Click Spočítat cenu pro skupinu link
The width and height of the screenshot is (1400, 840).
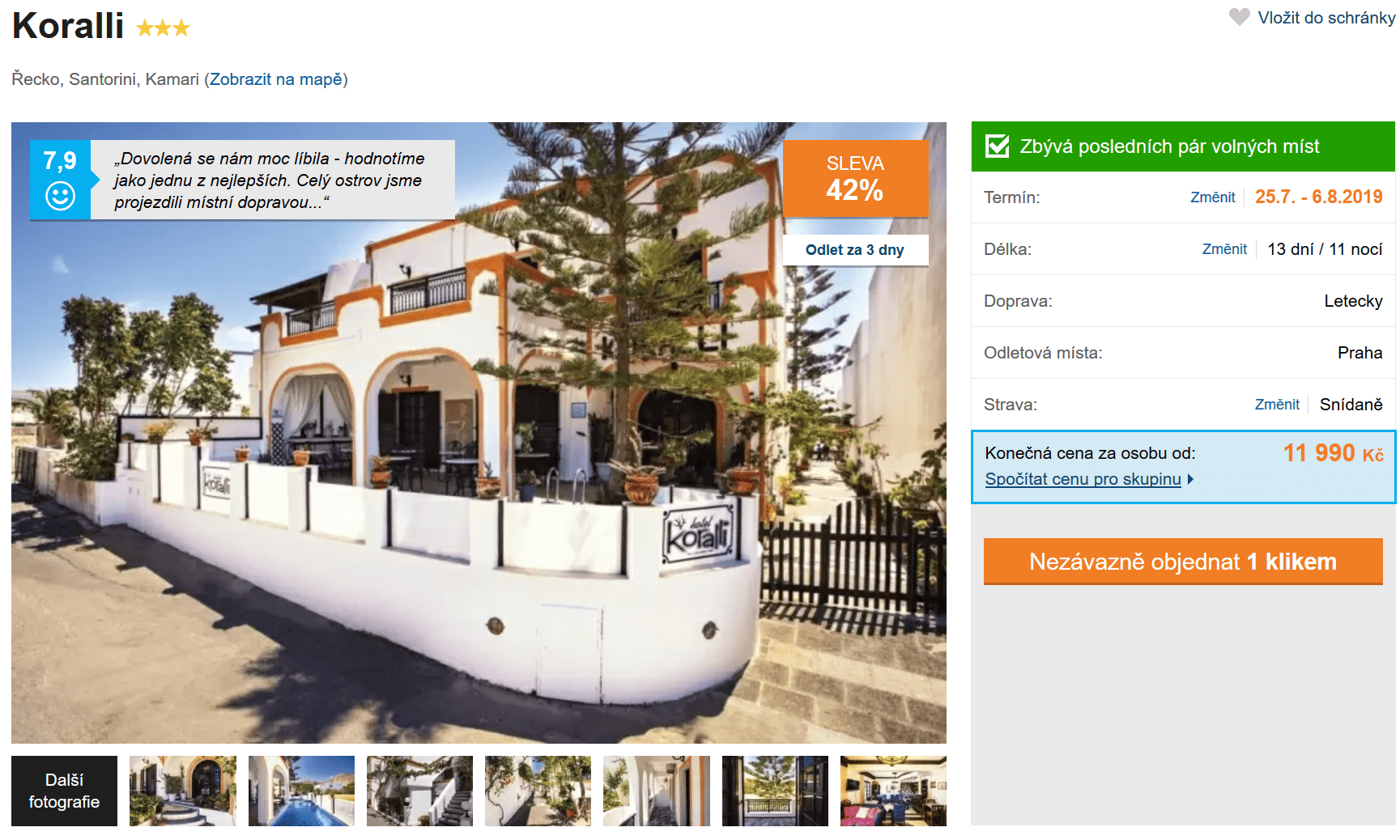[1083, 479]
